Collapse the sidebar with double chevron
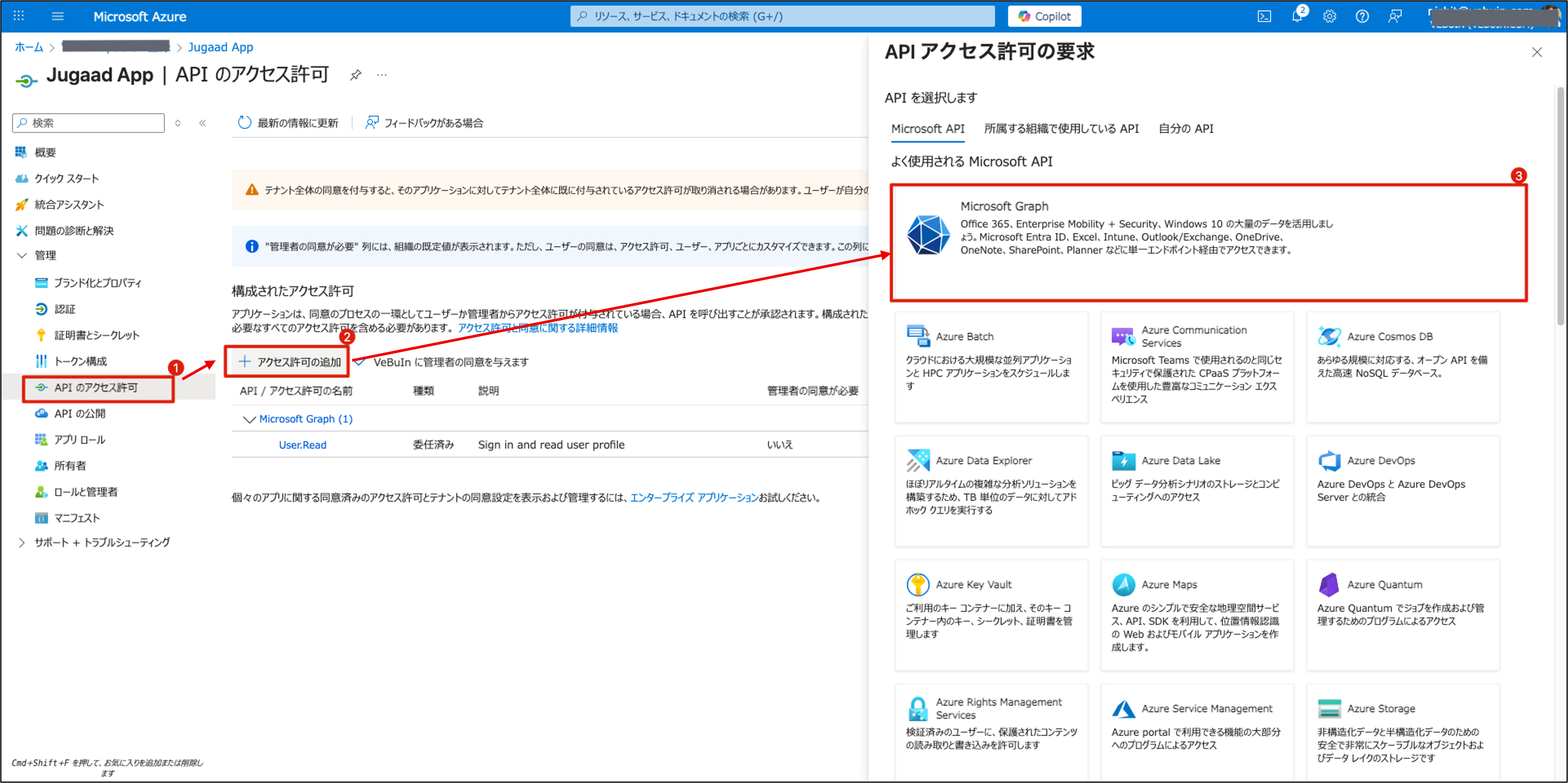Image resolution: width=1568 pixels, height=783 pixels. click(x=203, y=123)
